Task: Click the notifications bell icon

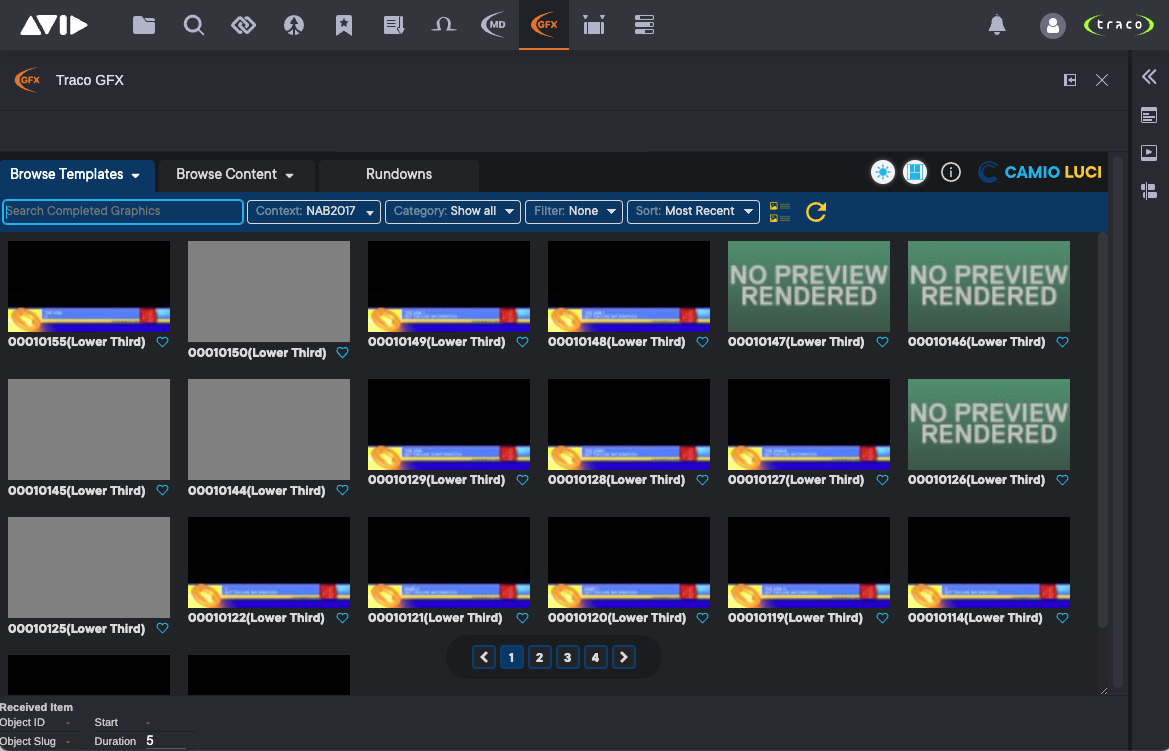Action: (x=996, y=25)
